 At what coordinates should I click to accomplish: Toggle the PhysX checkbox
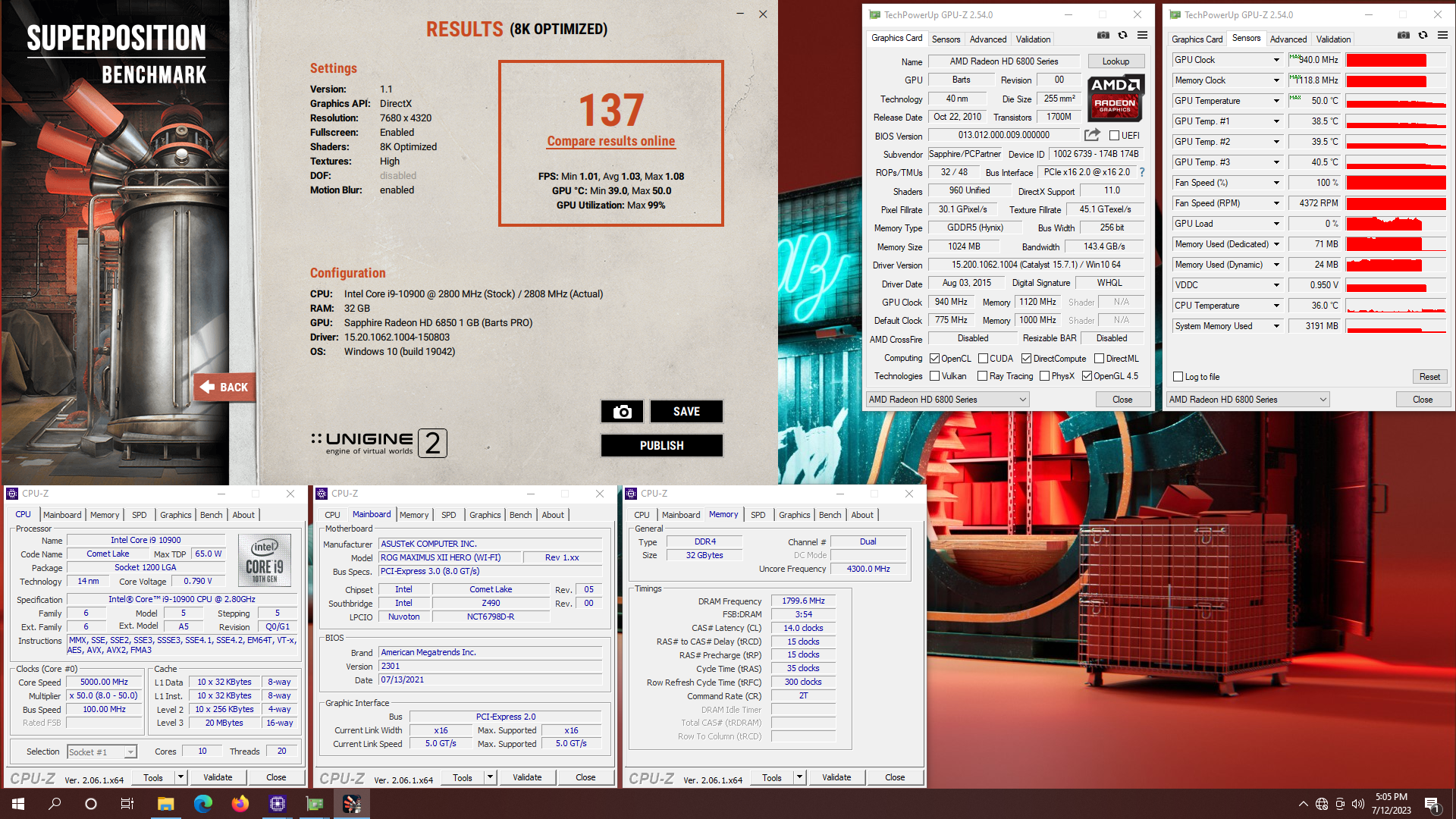tap(1045, 376)
